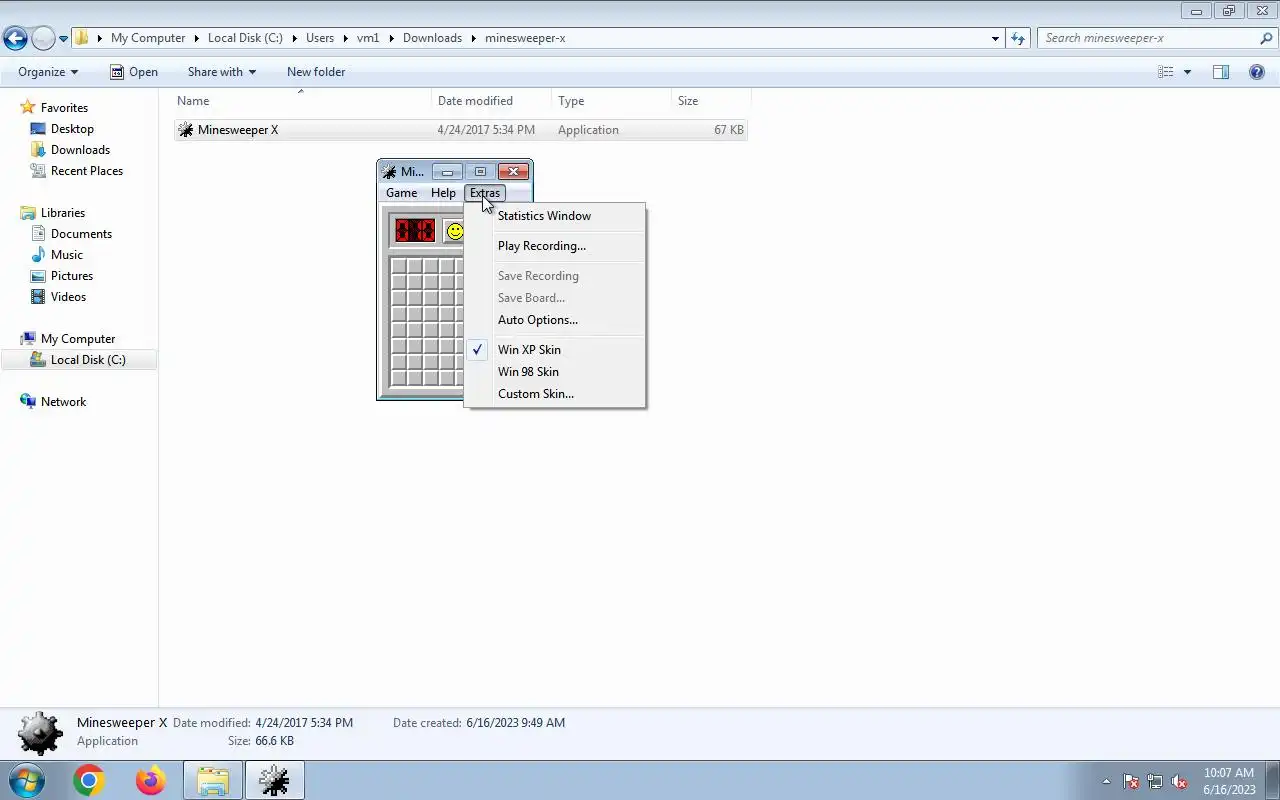Image resolution: width=1280 pixels, height=800 pixels.
Task: Launch Firefox from the taskbar
Action: tap(151, 780)
